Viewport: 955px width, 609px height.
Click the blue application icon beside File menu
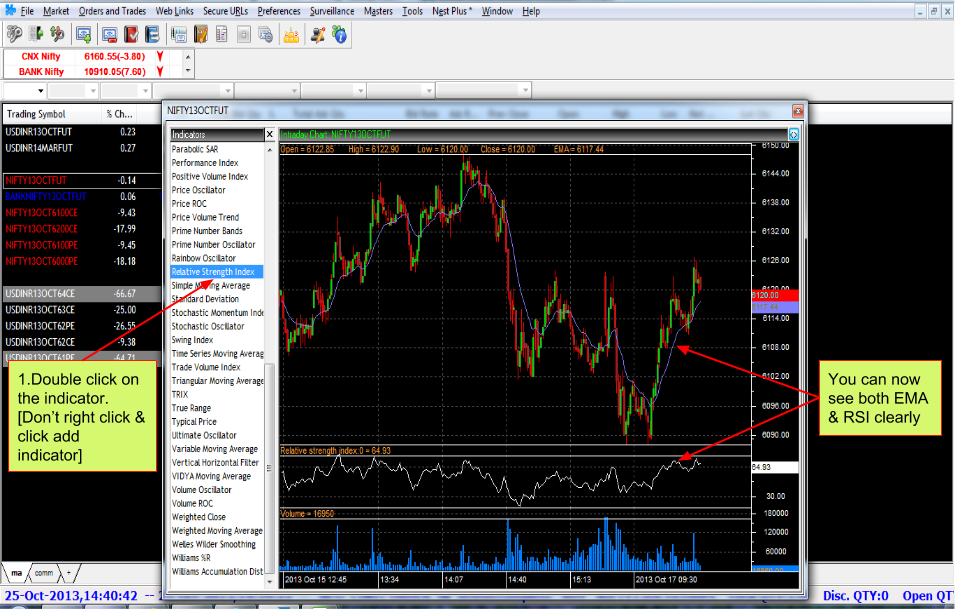[10, 10]
